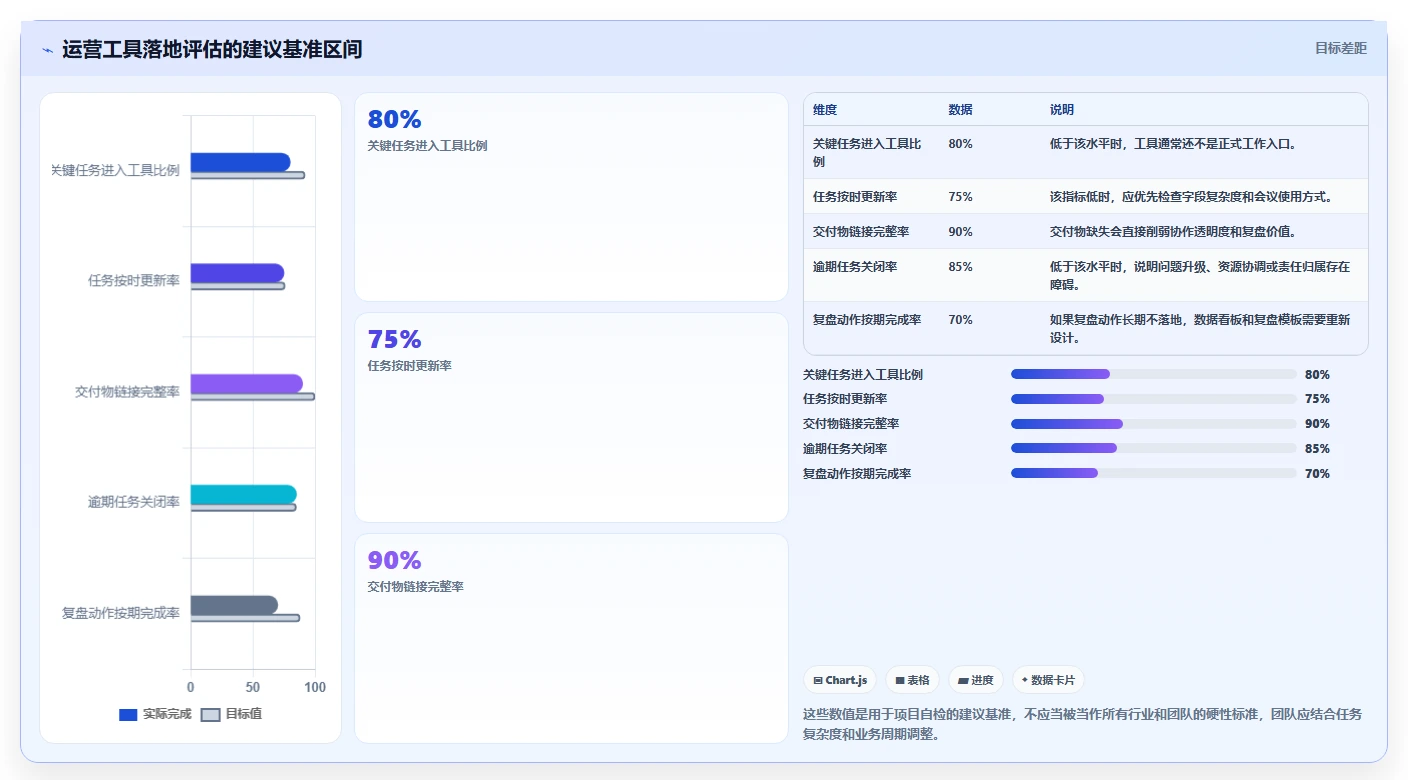Image resolution: width=1408 pixels, height=780 pixels.
Task: Click description 交付物缺失会直接削弱协作透明度和复盘价值
Action: point(1173,232)
